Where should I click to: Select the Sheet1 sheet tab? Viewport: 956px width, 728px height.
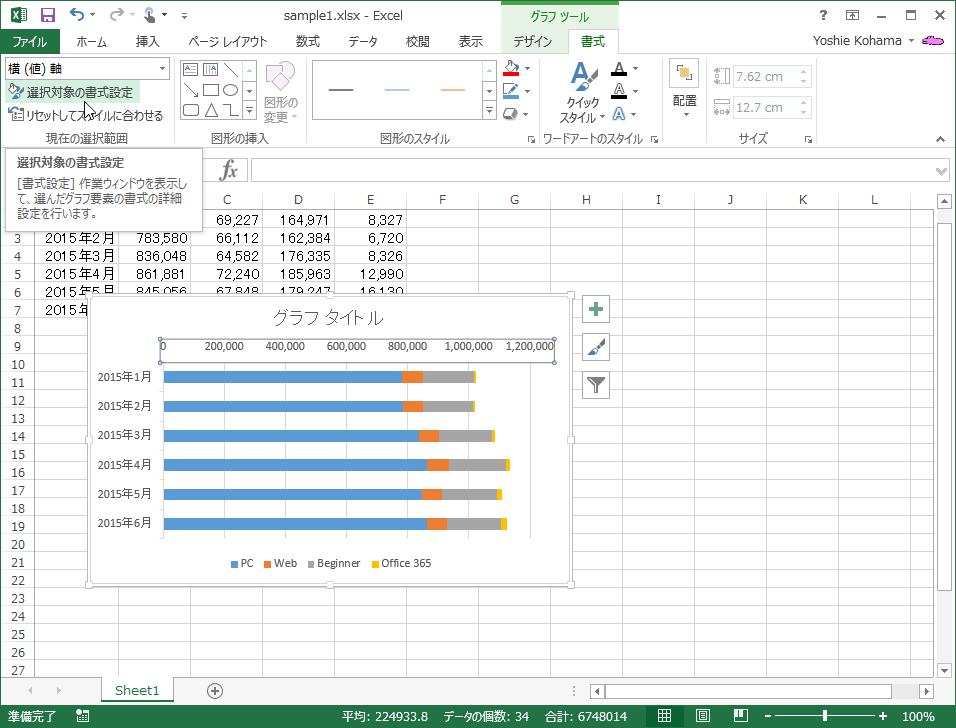tap(137, 690)
